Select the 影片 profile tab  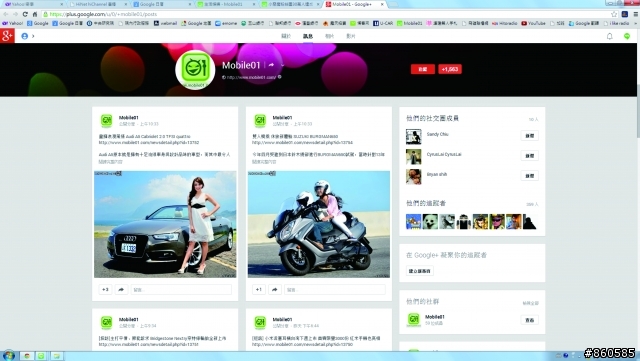(x=351, y=36)
